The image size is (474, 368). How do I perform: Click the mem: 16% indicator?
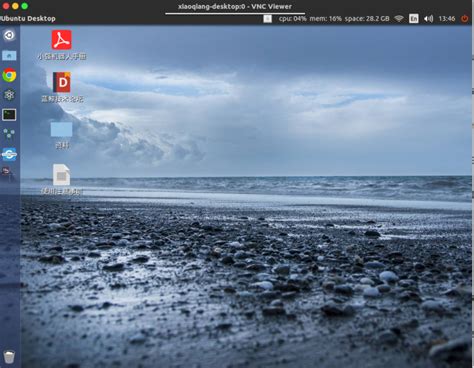(x=326, y=19)
